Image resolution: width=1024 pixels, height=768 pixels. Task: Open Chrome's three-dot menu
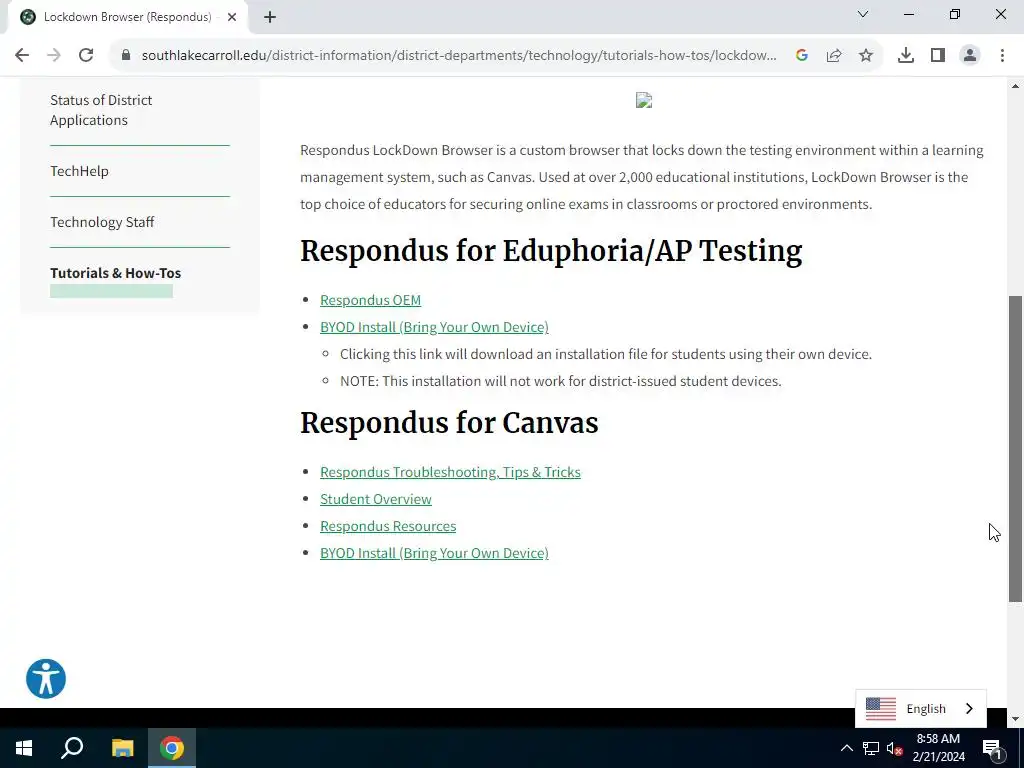coord(1002,56)
